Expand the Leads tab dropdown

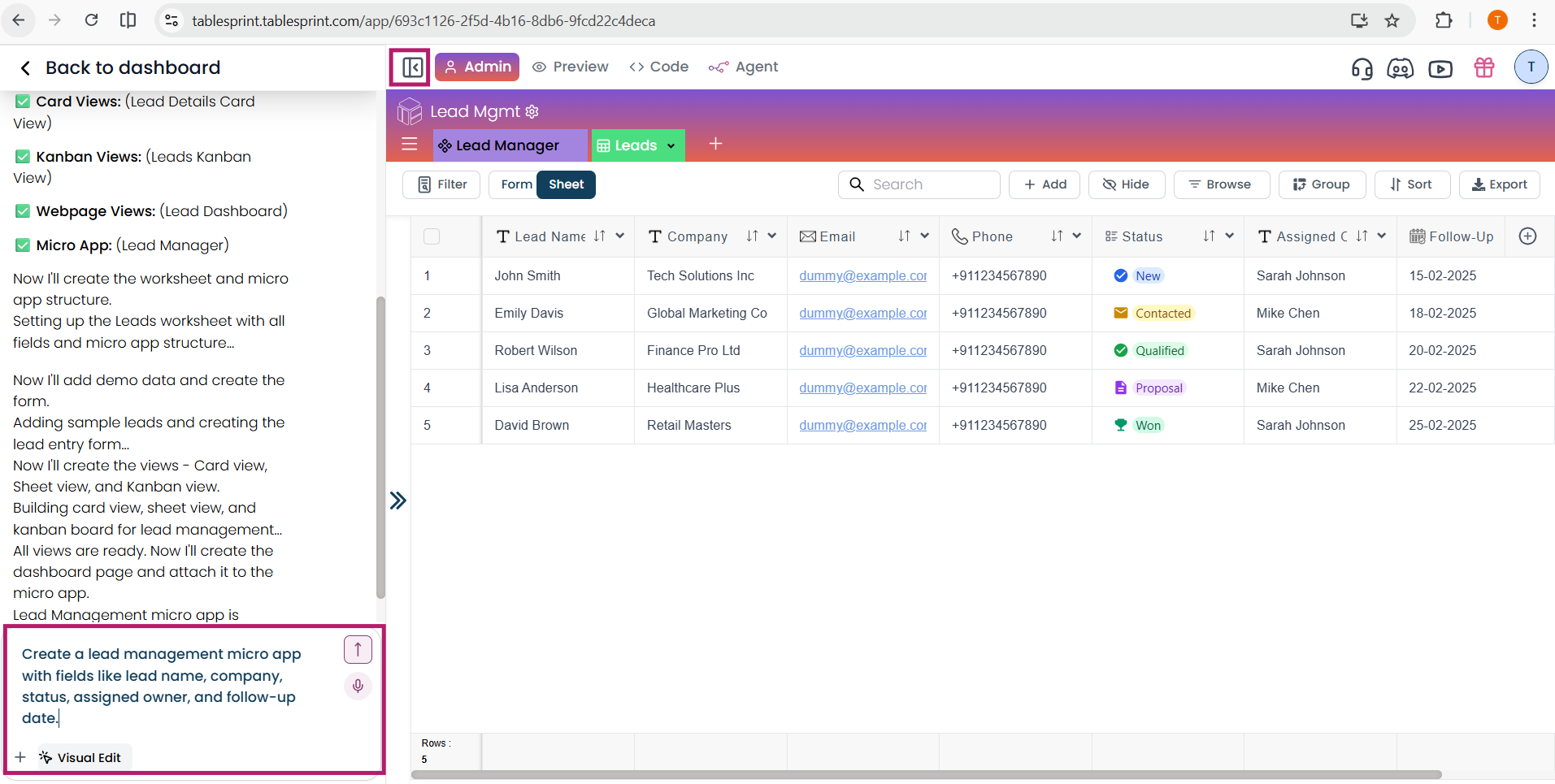(671, 146)
